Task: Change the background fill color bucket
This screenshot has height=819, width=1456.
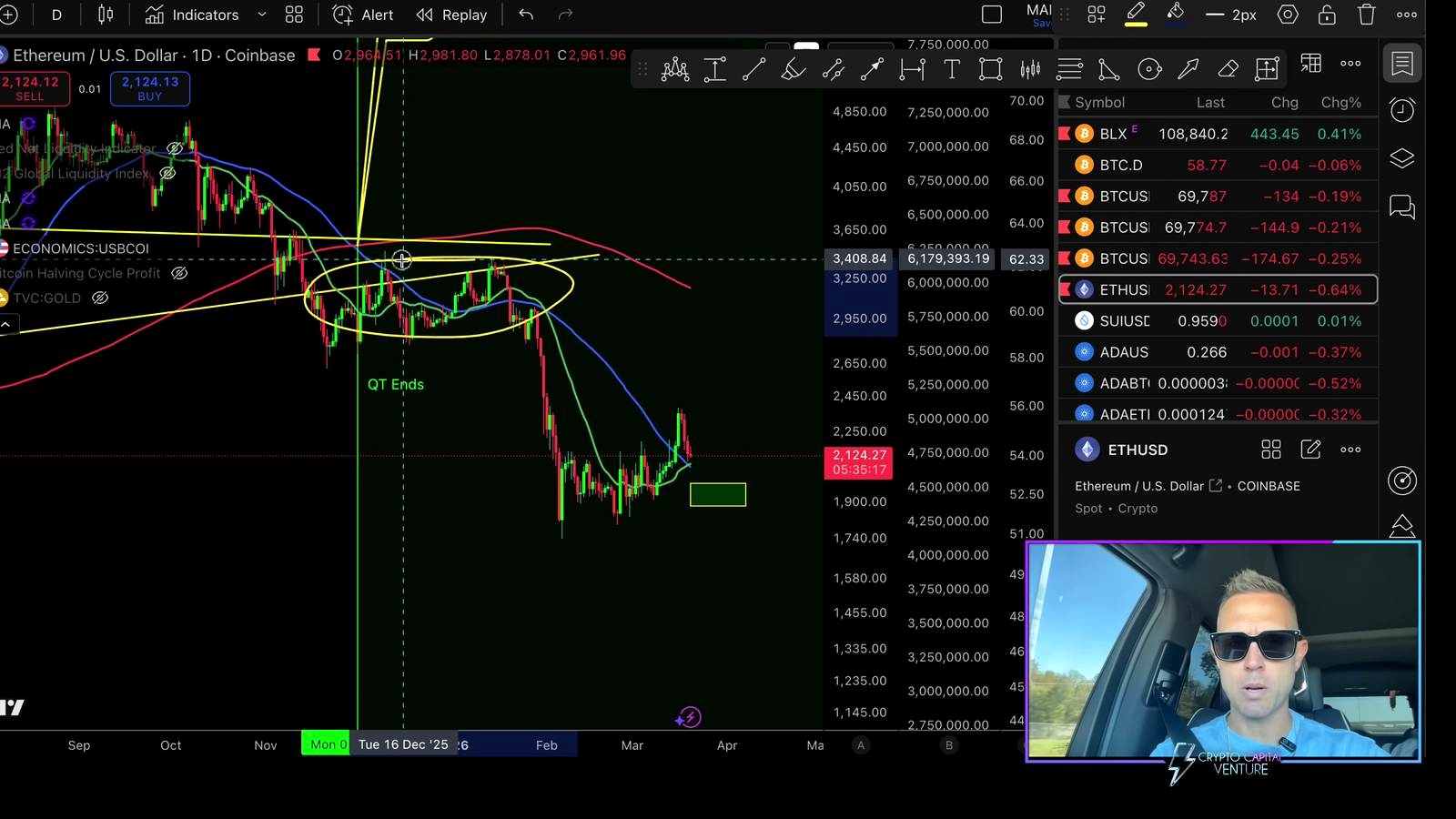Action: click(x=1175, y=15)
